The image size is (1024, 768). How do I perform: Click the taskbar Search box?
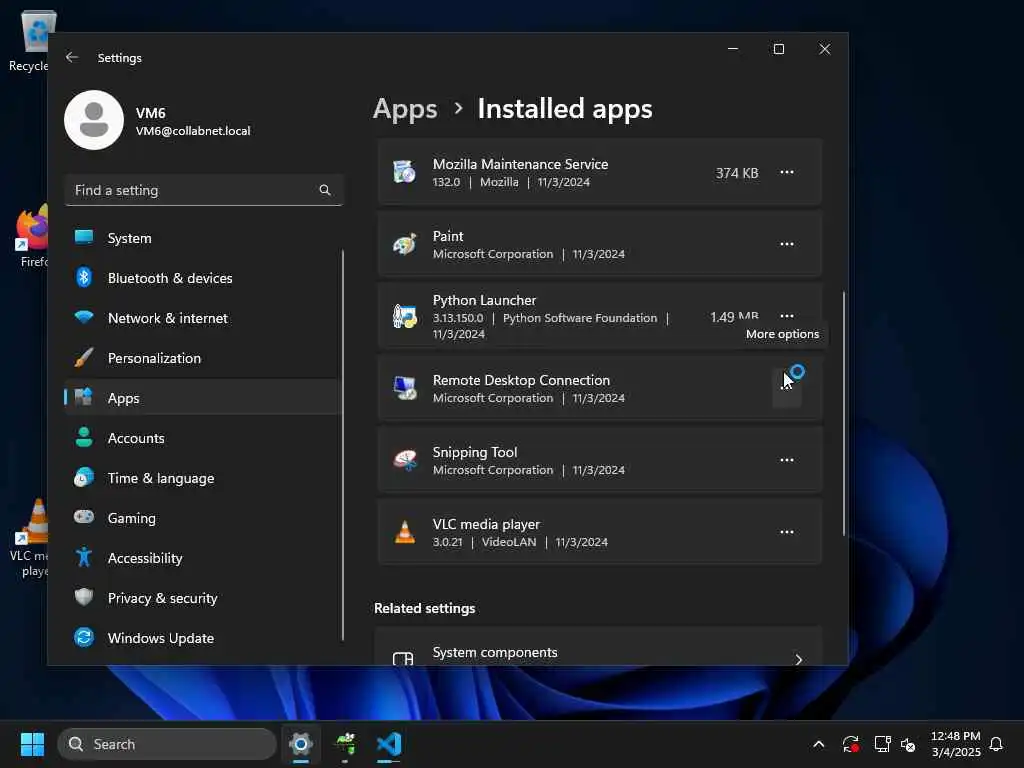click(167, 744)
